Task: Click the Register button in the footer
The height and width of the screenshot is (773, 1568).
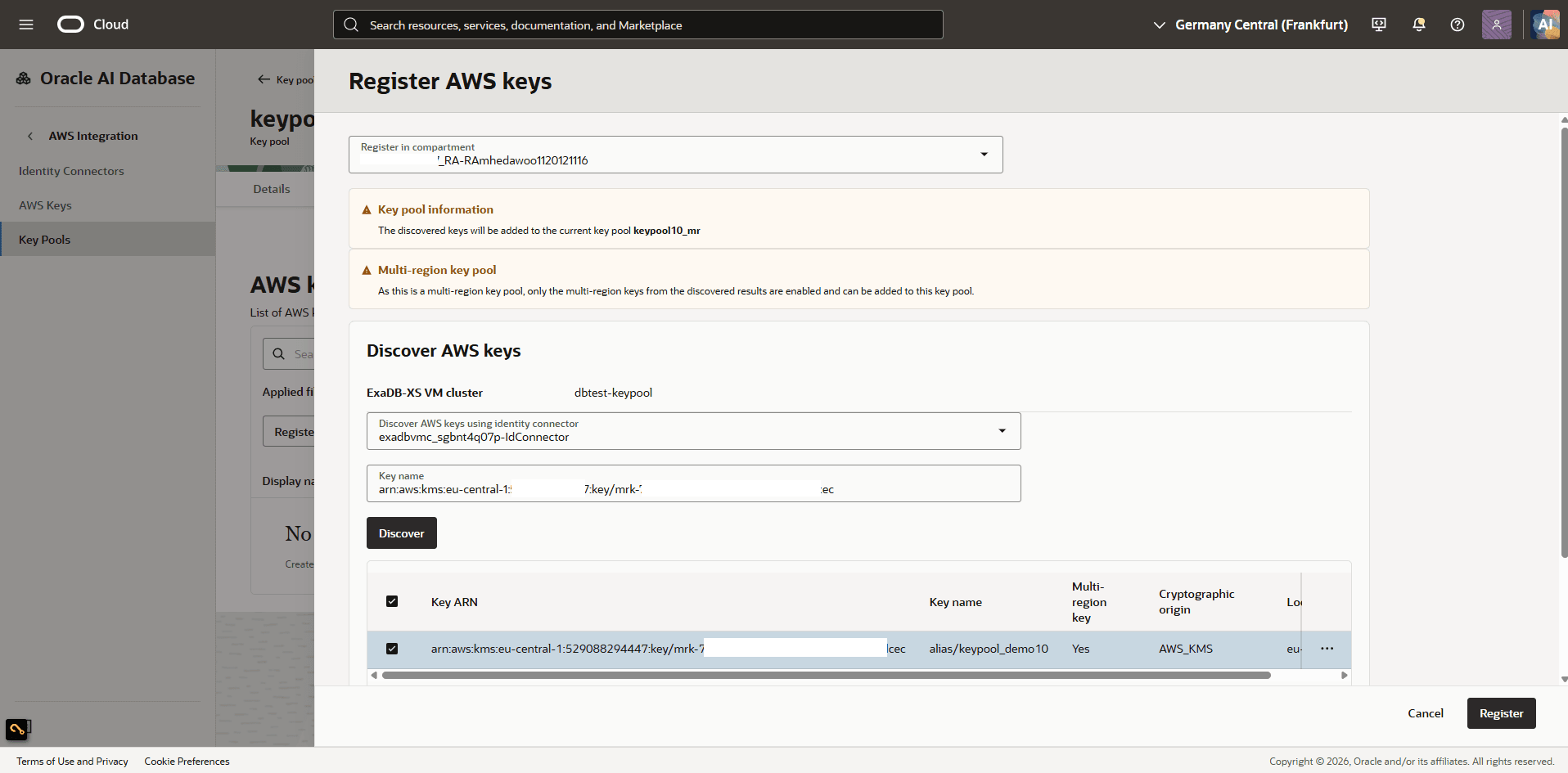Action: click(x=1501, y=713)
